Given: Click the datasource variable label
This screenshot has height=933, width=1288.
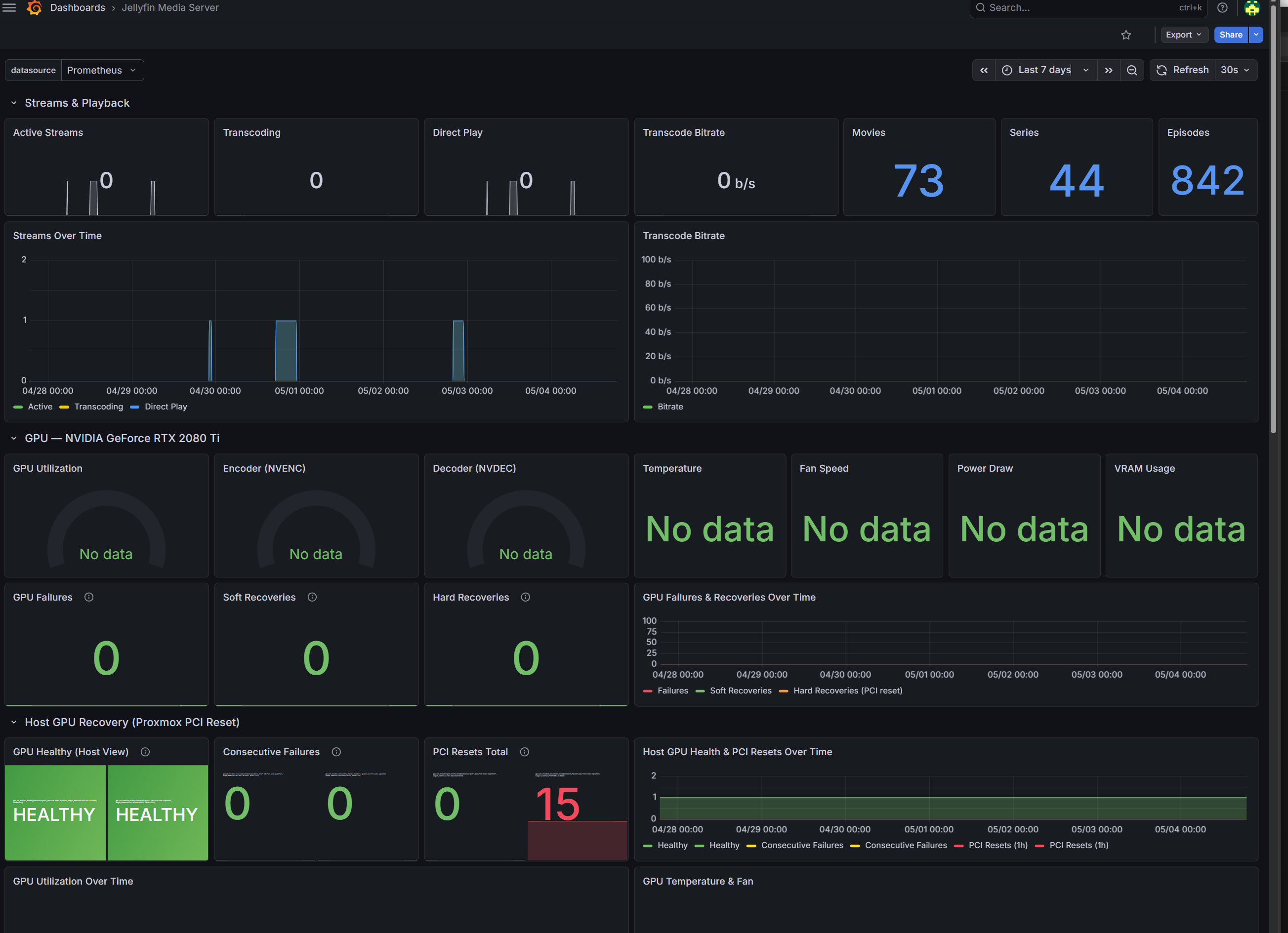Looking at the screenshot, I should click(x=34, y=70).
